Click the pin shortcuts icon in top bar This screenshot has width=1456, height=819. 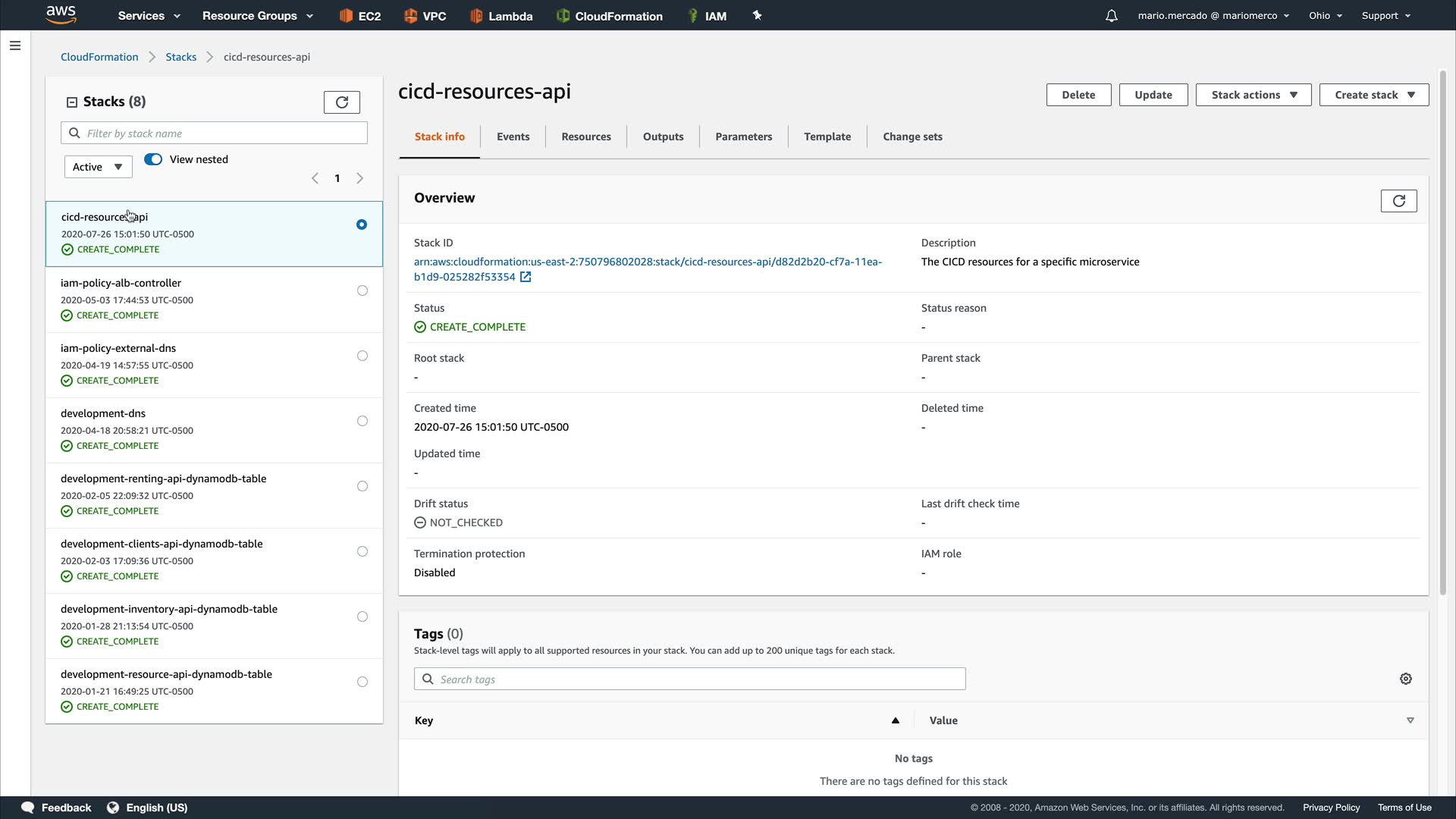point(757,15)
